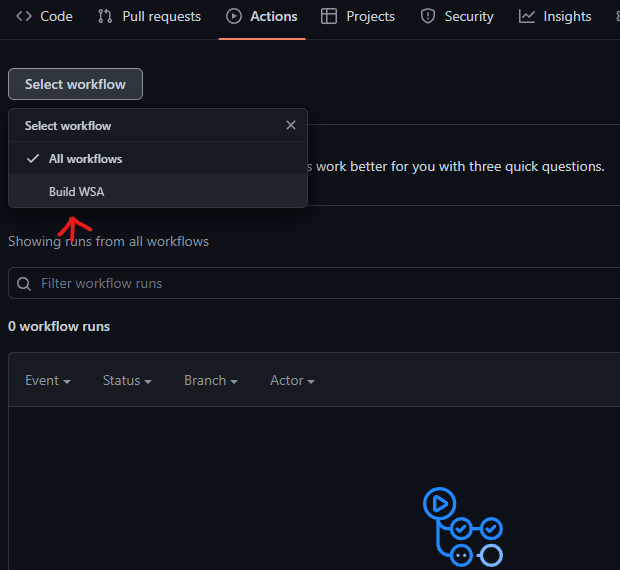The image size is (620, 570).
Task: Go to the Projects tab
Action: tap(357, 16)
